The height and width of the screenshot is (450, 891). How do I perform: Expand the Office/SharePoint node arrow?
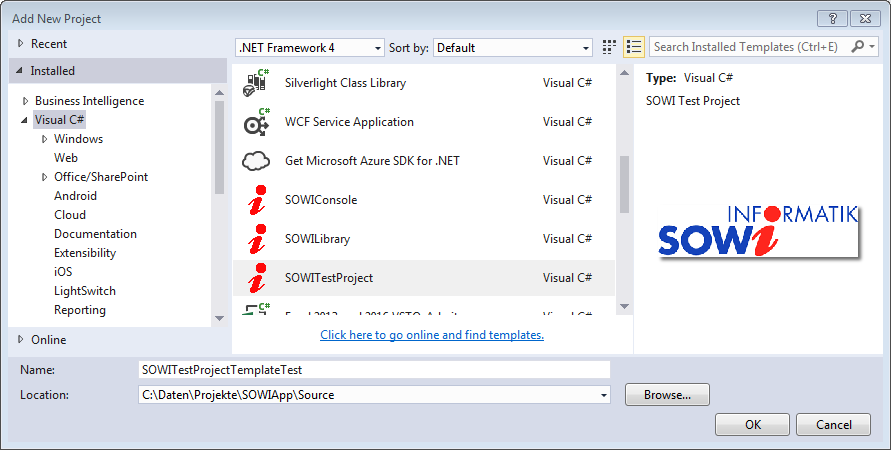(x=44, y=177)
